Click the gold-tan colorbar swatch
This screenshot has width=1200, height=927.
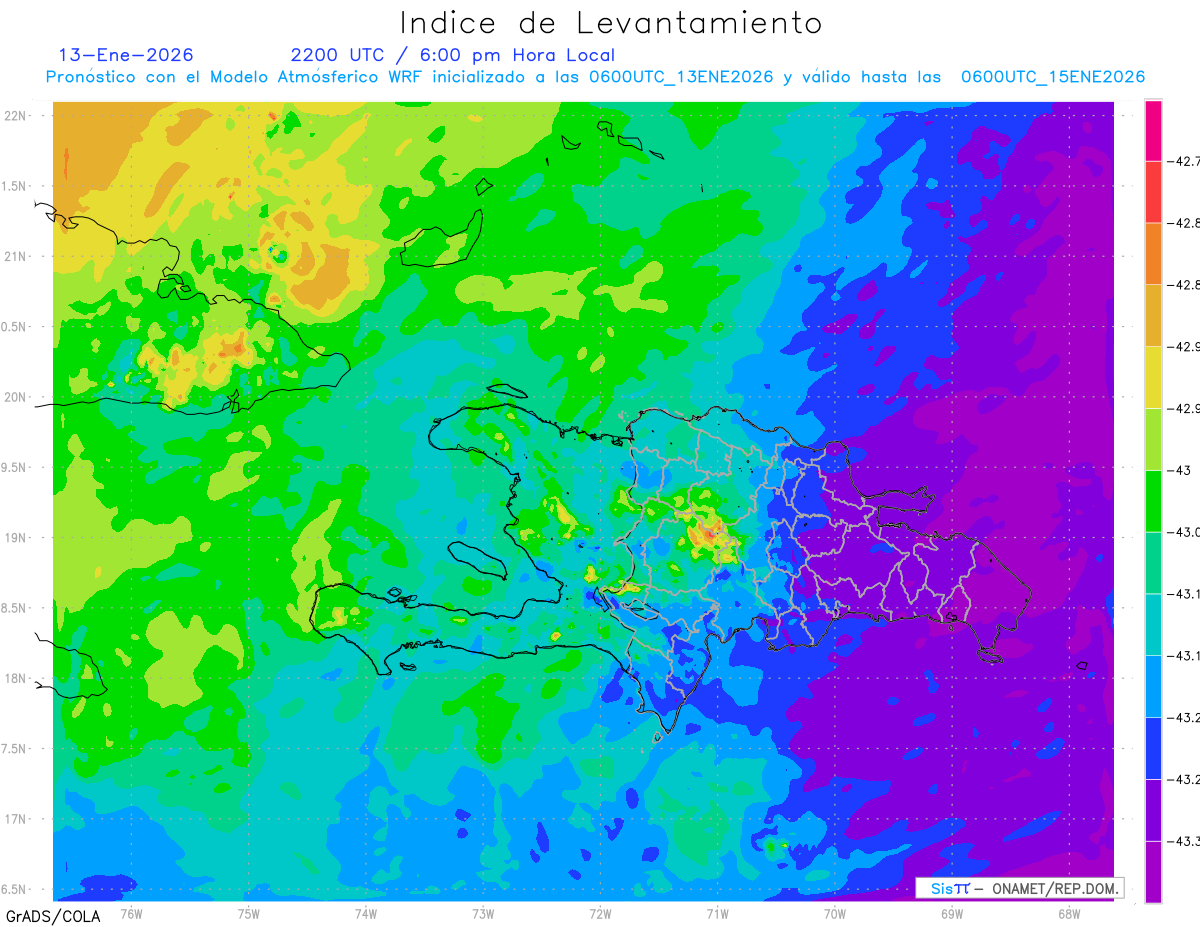coord(1153,315)
